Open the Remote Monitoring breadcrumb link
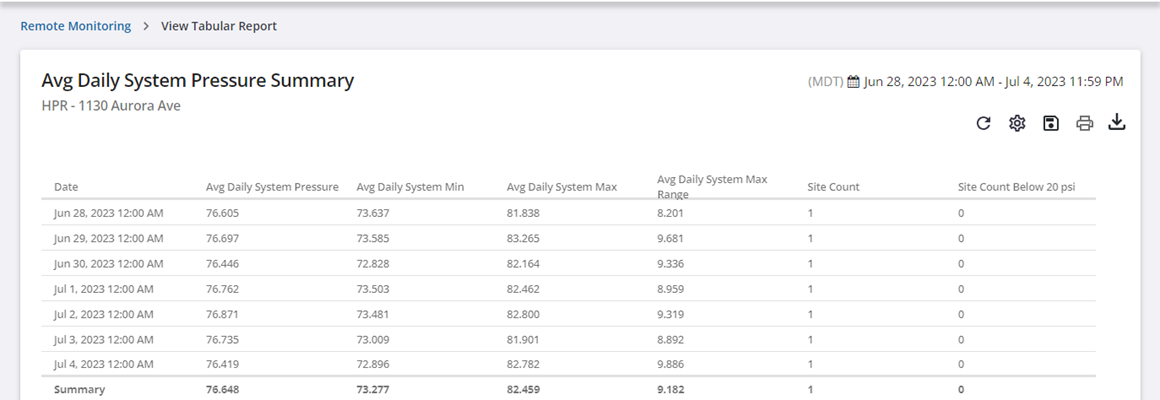The width and height of the screenshot is (1160, 400). point(76,26)
